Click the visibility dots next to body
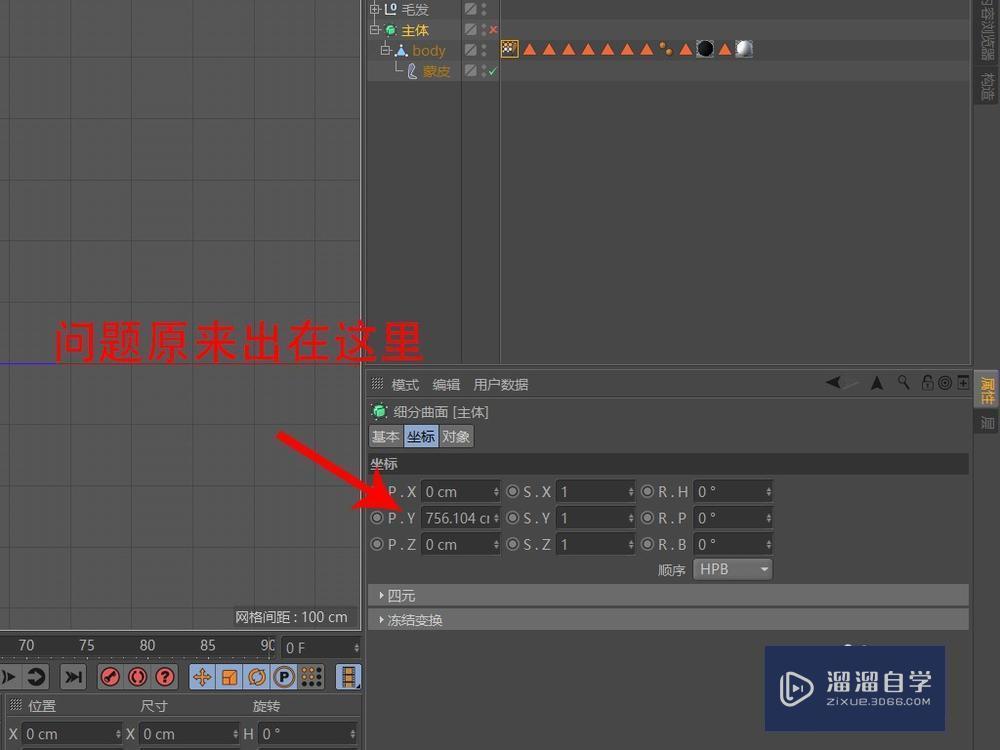 pos(483,50)
